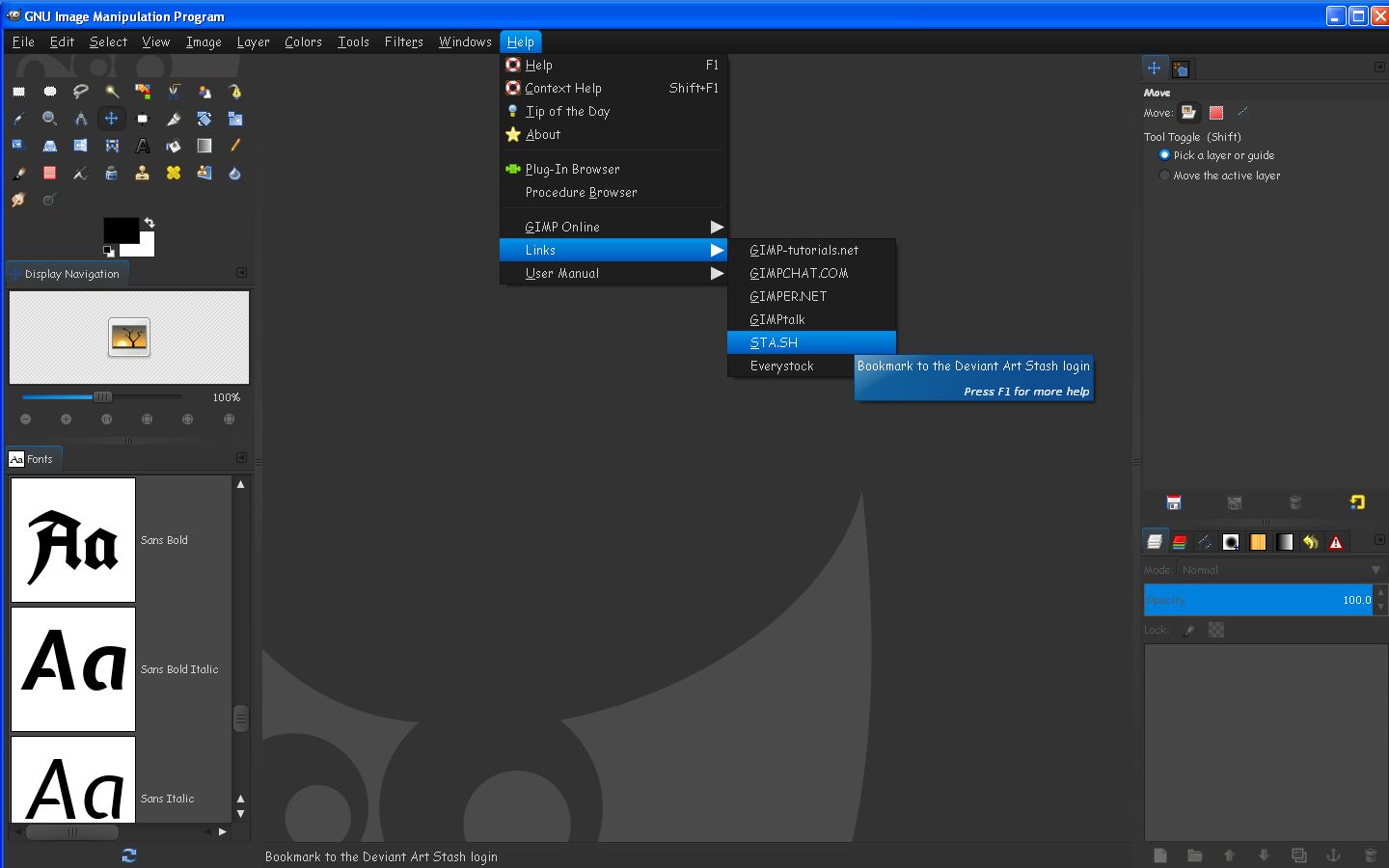Select the Heal bandage tool
The width and height of the screenshot is (1389, 868).
coord(174,174)
